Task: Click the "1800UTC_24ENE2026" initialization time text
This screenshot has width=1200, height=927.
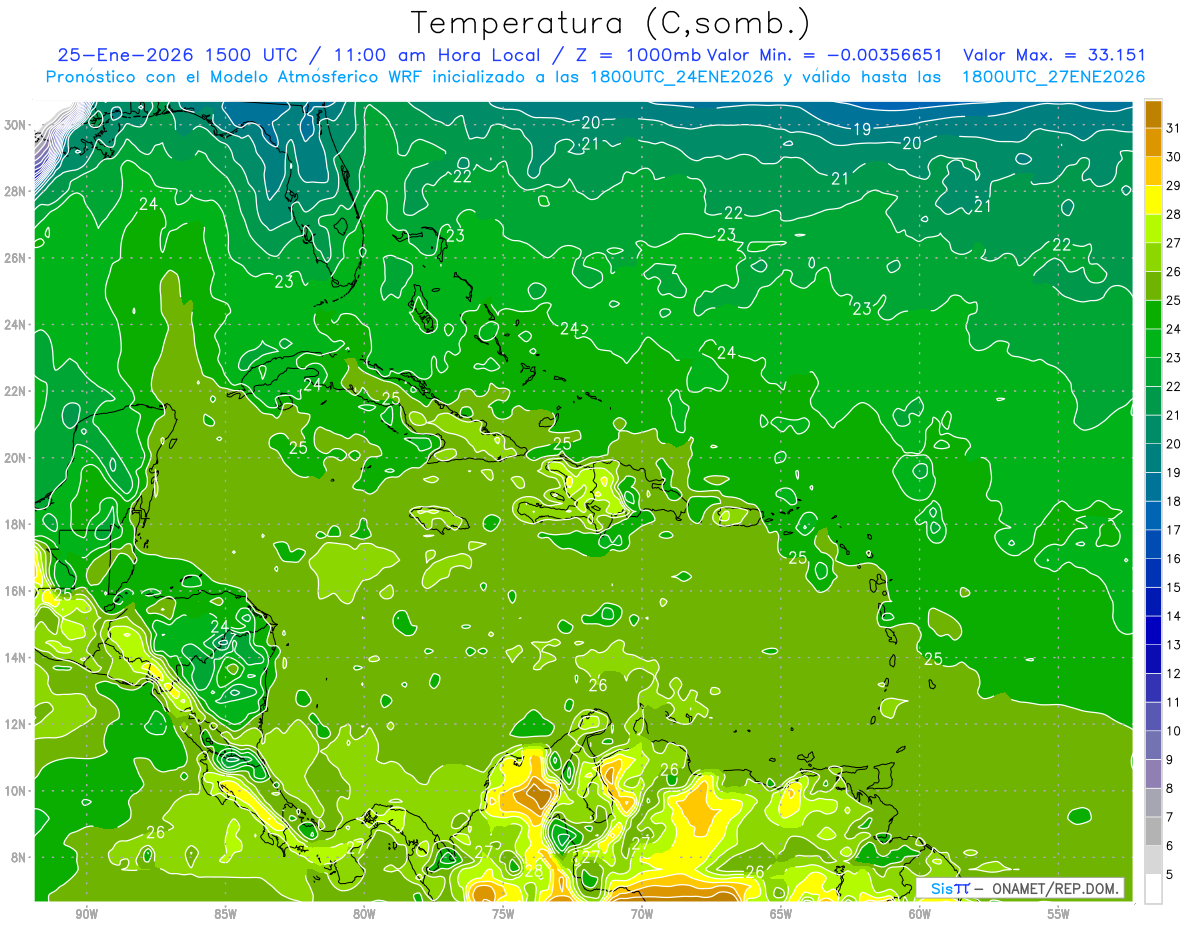Action: pos(677,77)
